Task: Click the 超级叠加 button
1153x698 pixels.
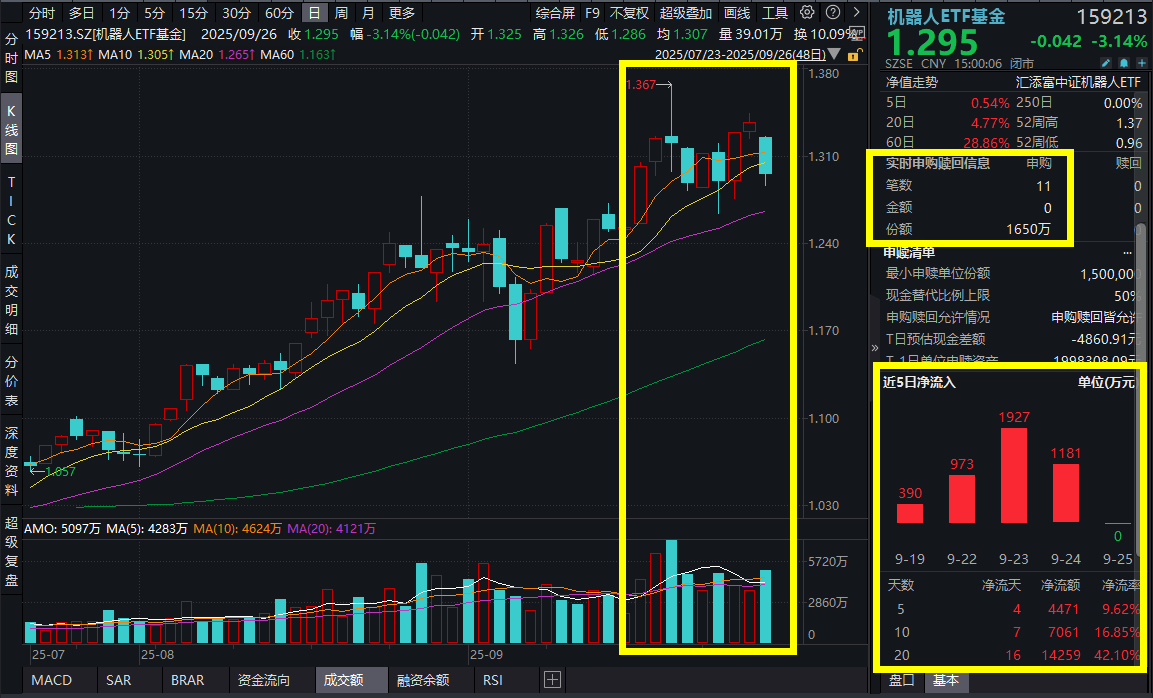Action: tap(685, 13)
